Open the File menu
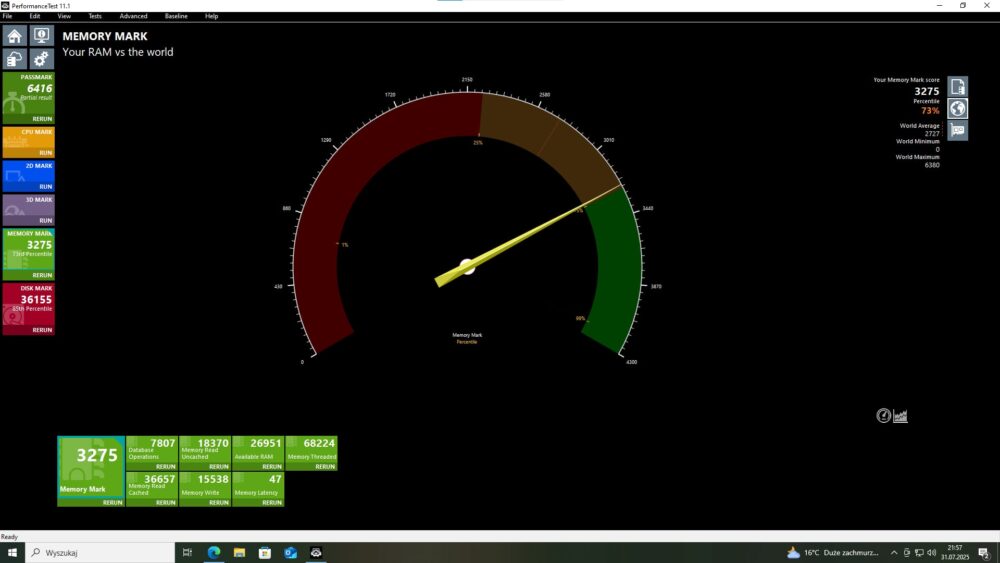 coord(8,16)
